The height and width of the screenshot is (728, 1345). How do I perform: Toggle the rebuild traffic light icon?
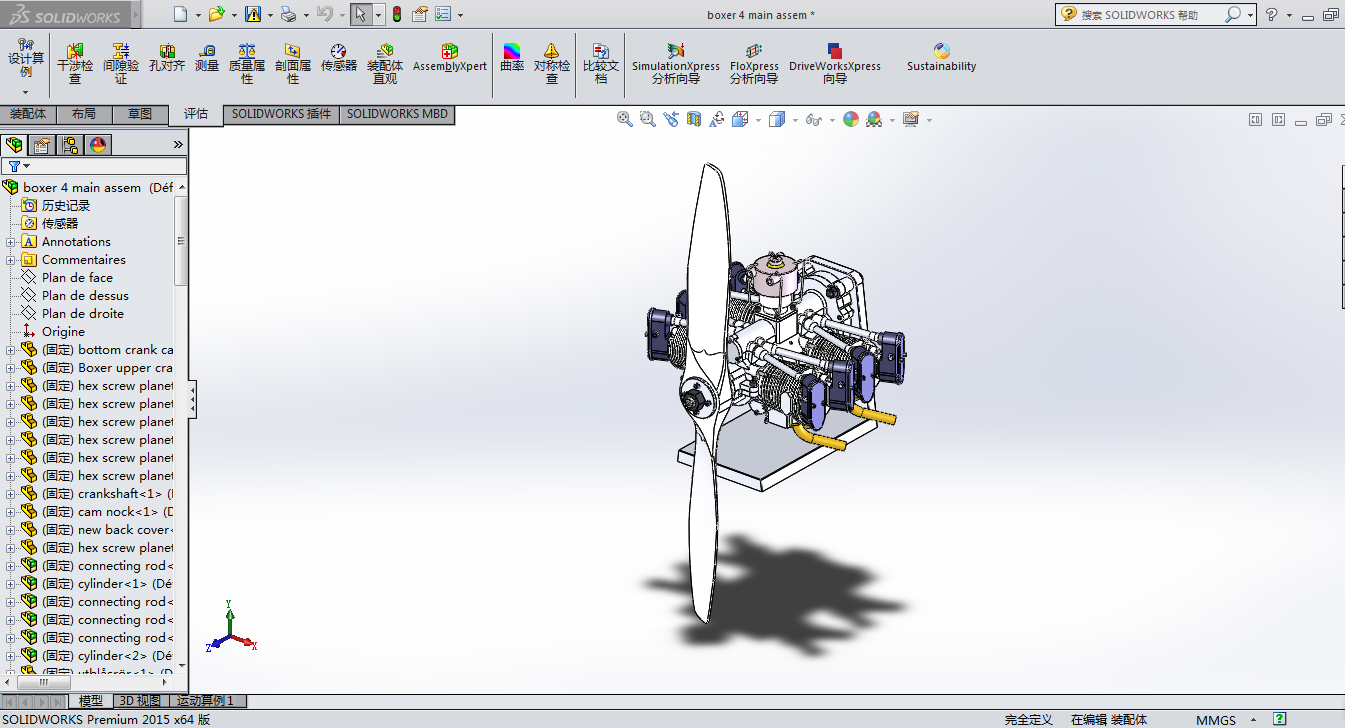[x=396, y=15]
